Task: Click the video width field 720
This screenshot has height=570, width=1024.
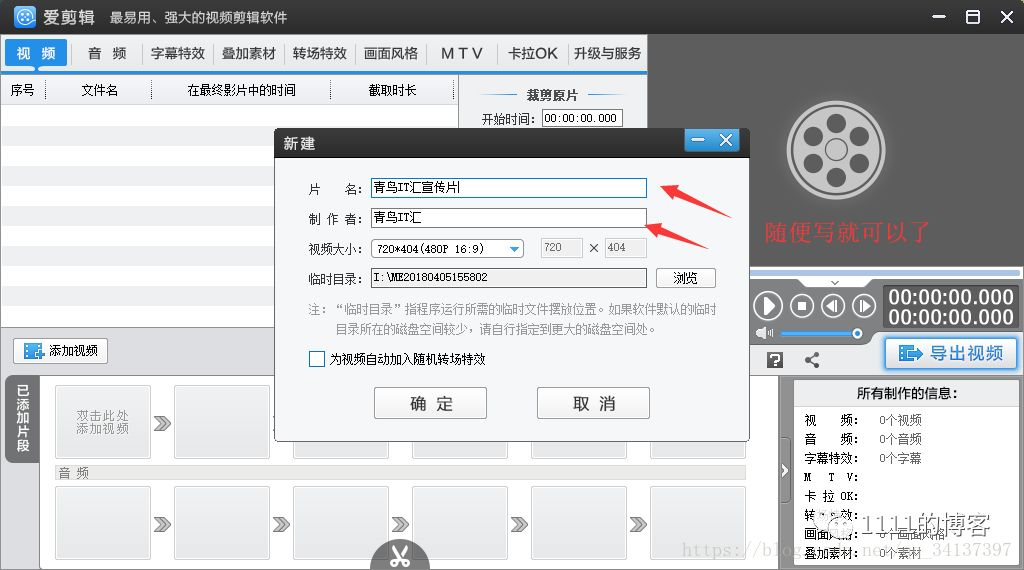Action: 562,248
